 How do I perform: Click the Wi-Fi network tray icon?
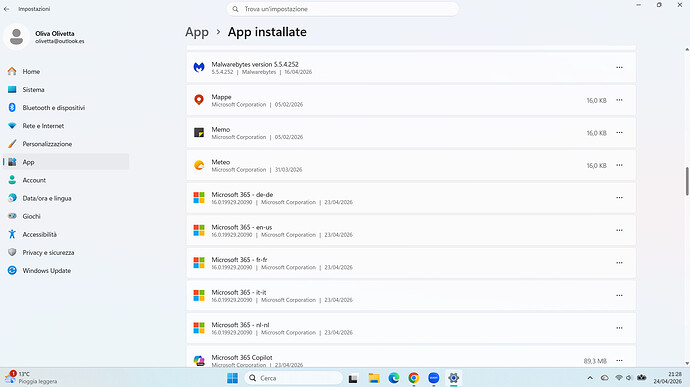tap(618, 378)
